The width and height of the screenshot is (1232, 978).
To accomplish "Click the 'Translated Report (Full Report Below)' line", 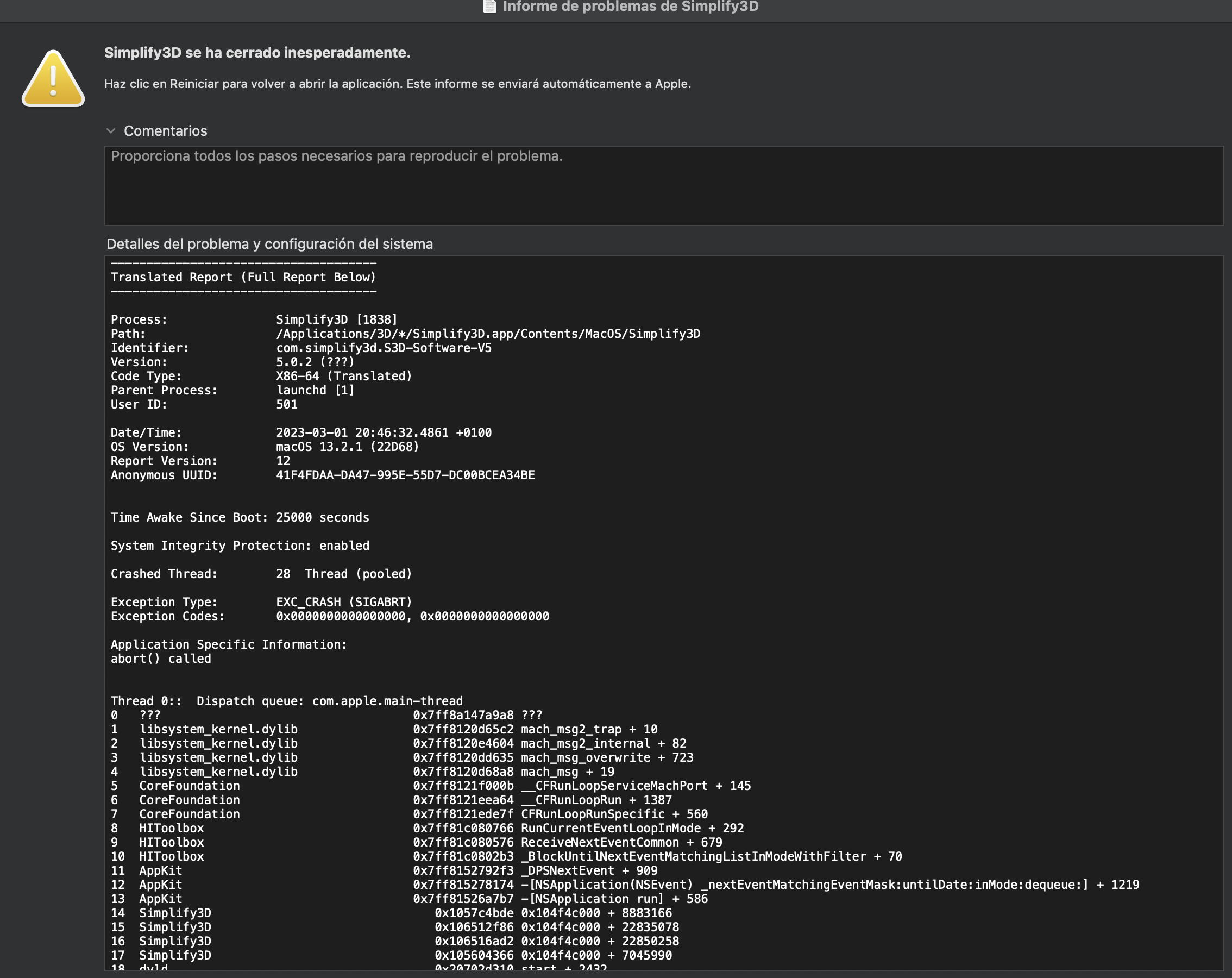I will tap(243, 277).
